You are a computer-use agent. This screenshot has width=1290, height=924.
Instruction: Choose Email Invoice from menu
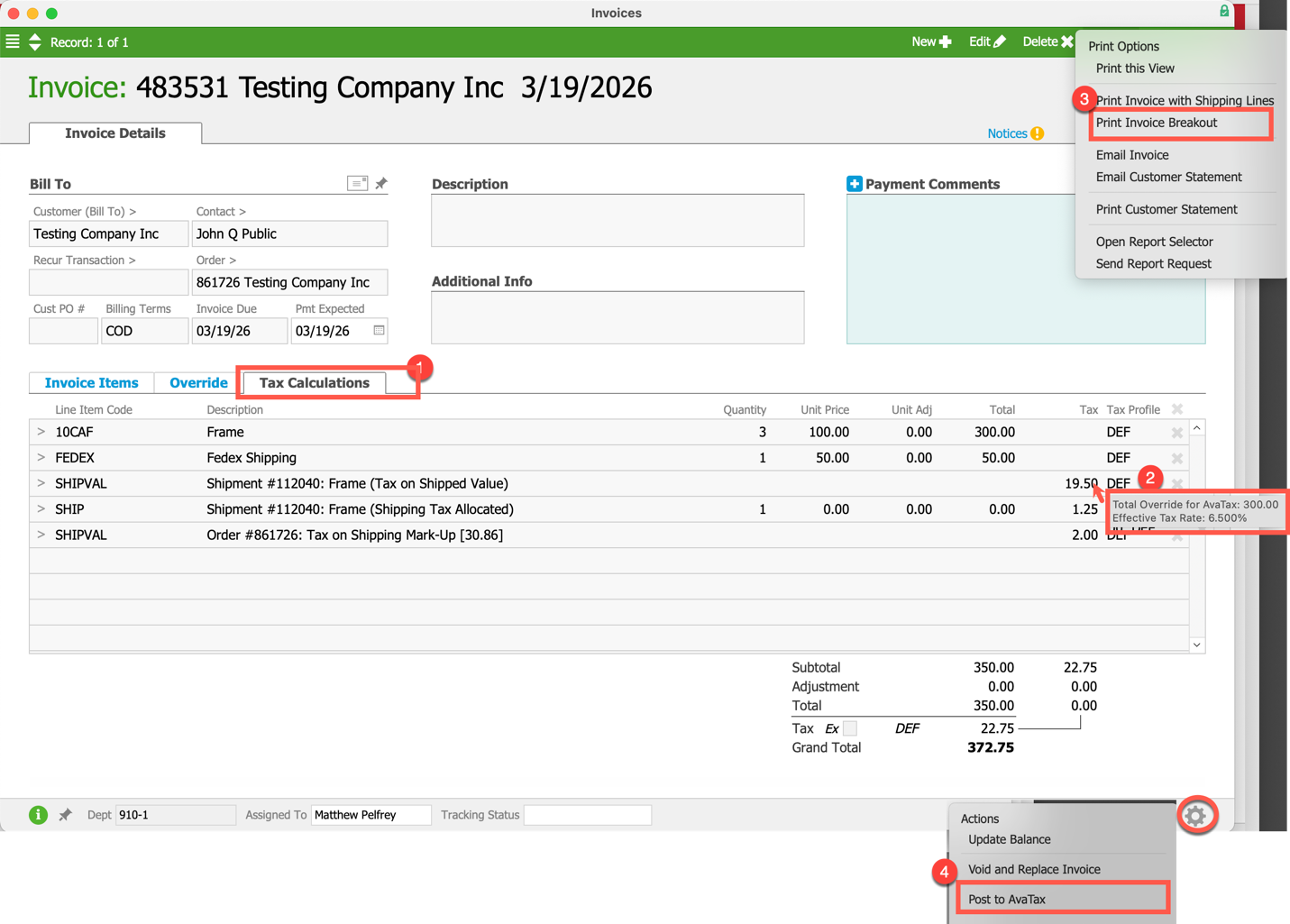1132,155
